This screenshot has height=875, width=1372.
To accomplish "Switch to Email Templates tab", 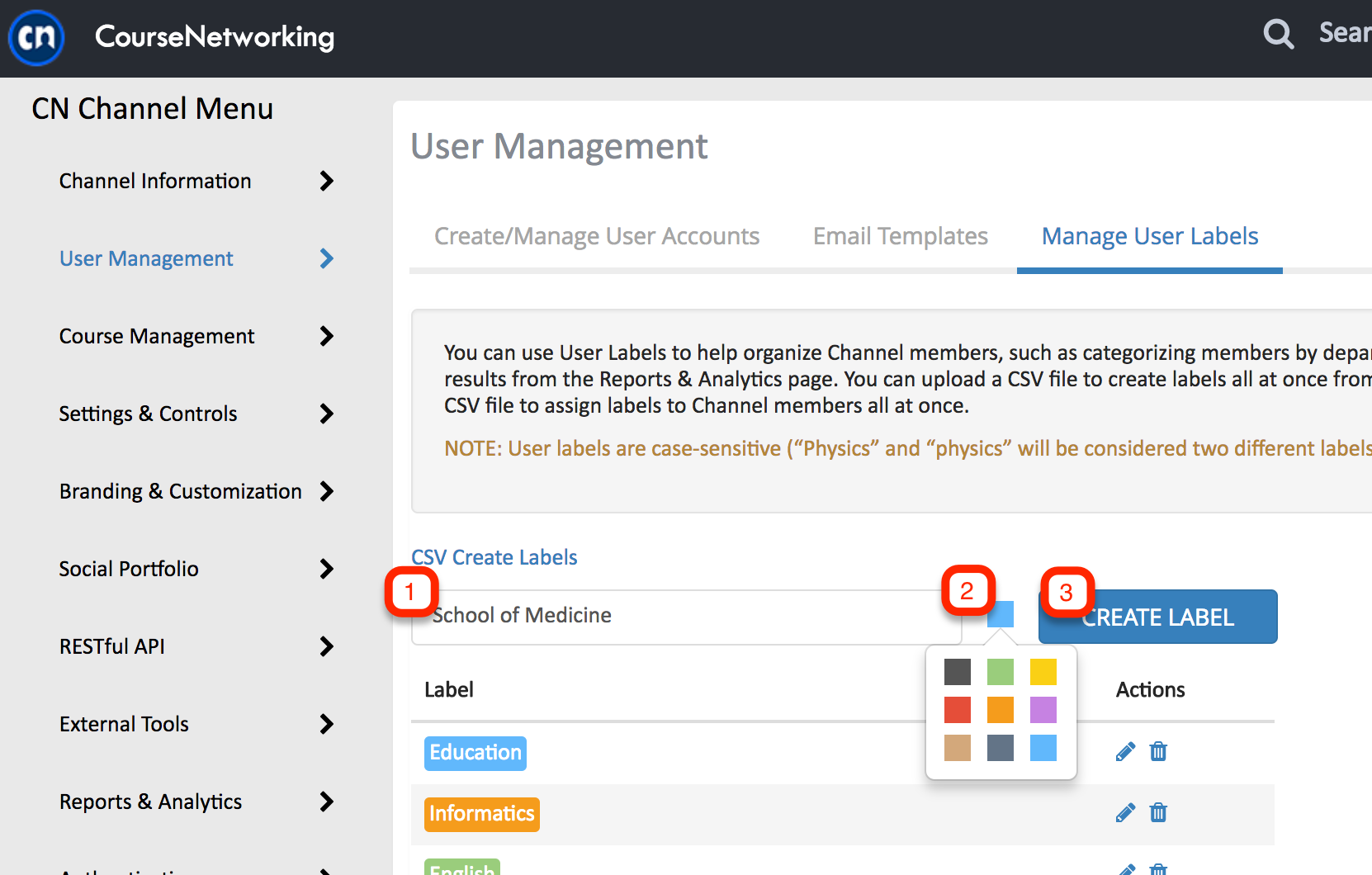I will click(x=901, y=236).
